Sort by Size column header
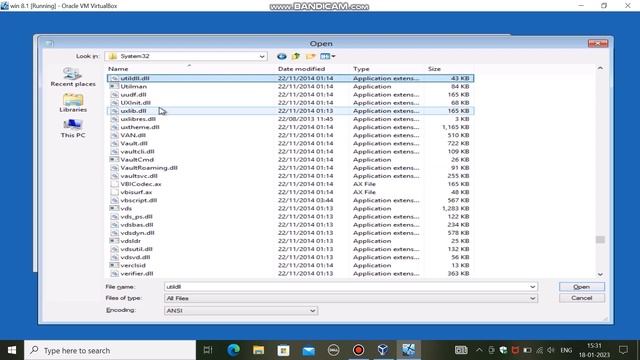Image resolution: width=640 pixels, height=360 pixels. coord(434,69)
